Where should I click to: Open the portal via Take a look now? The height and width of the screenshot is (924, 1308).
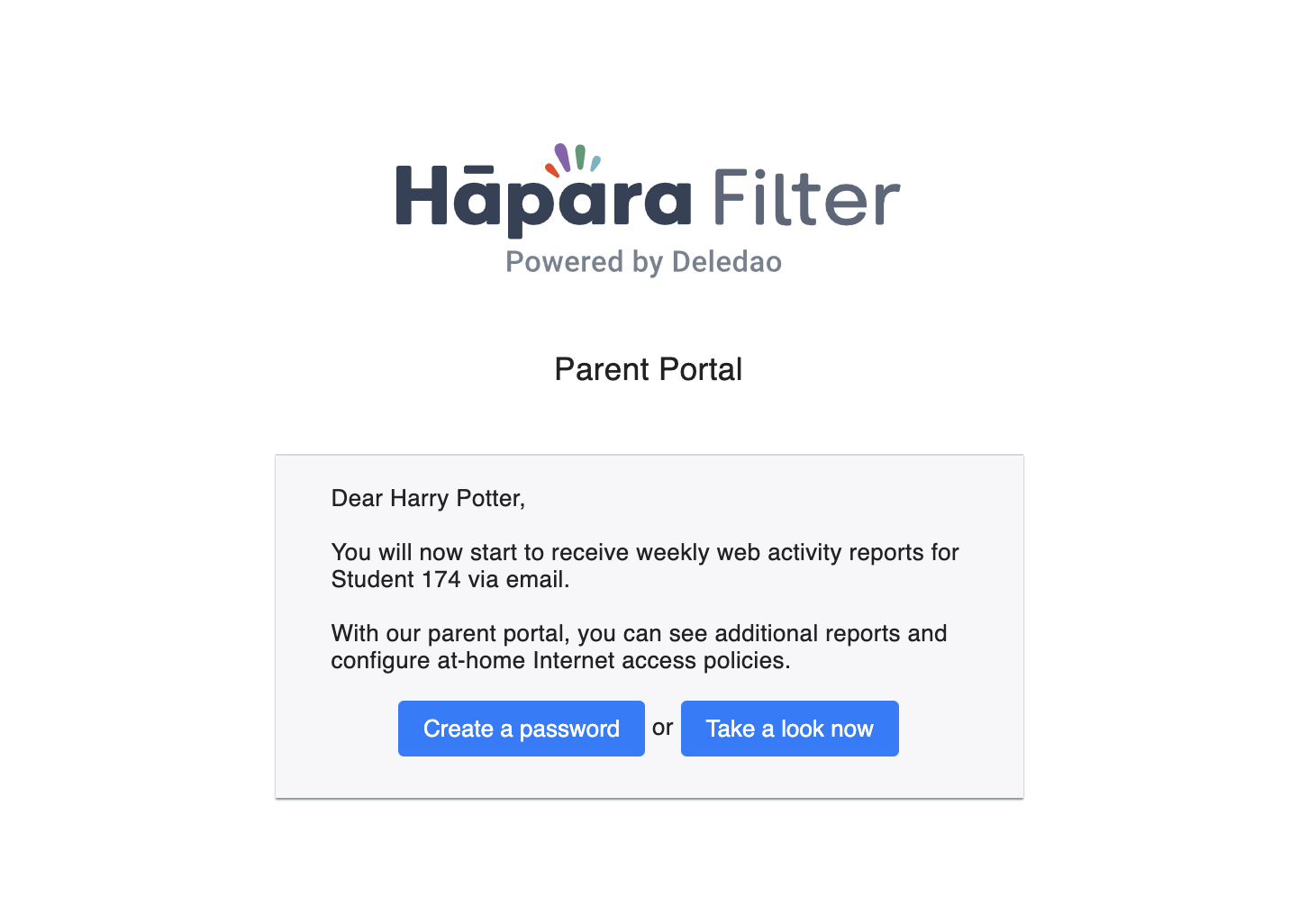pos(789,729)
